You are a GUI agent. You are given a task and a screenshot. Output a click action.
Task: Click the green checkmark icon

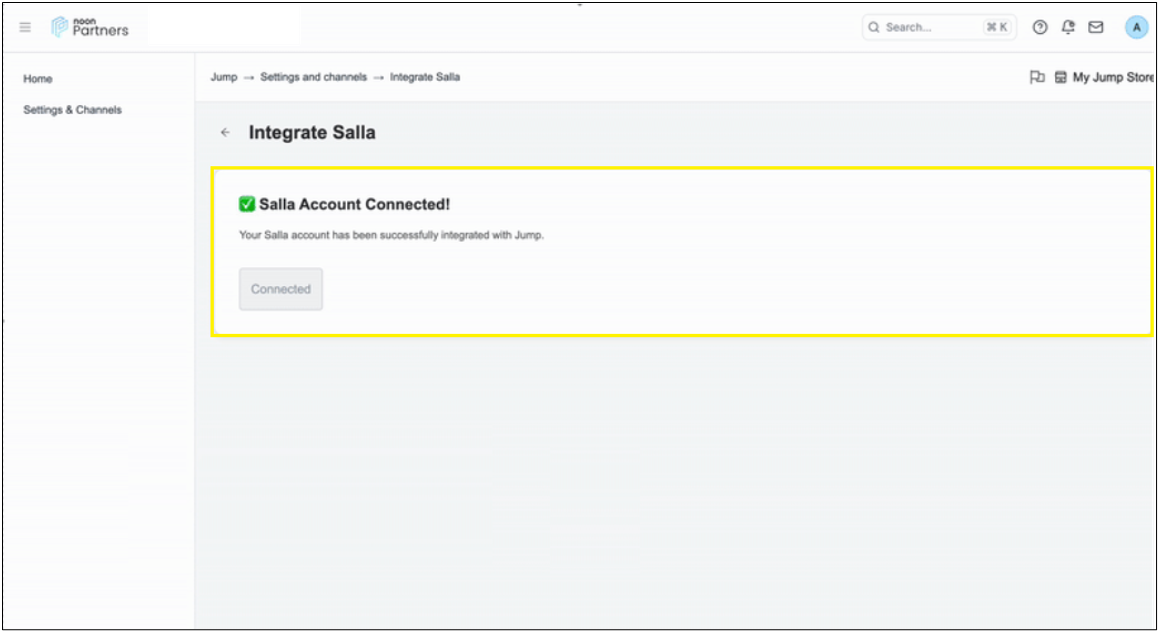[x=247, y=204]
